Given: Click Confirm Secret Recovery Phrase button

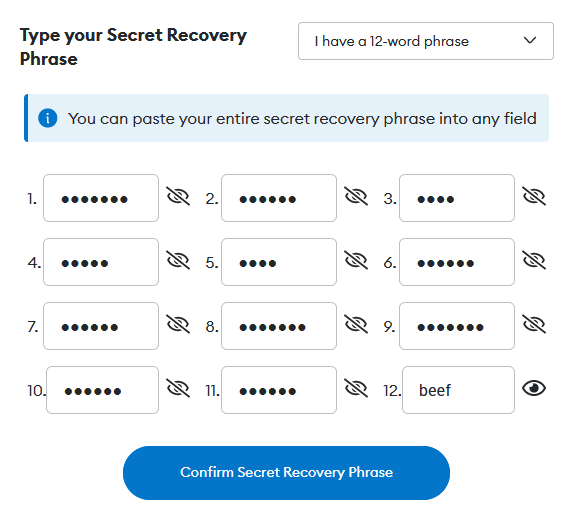Looking at the screenshot, I should point(286,473).
